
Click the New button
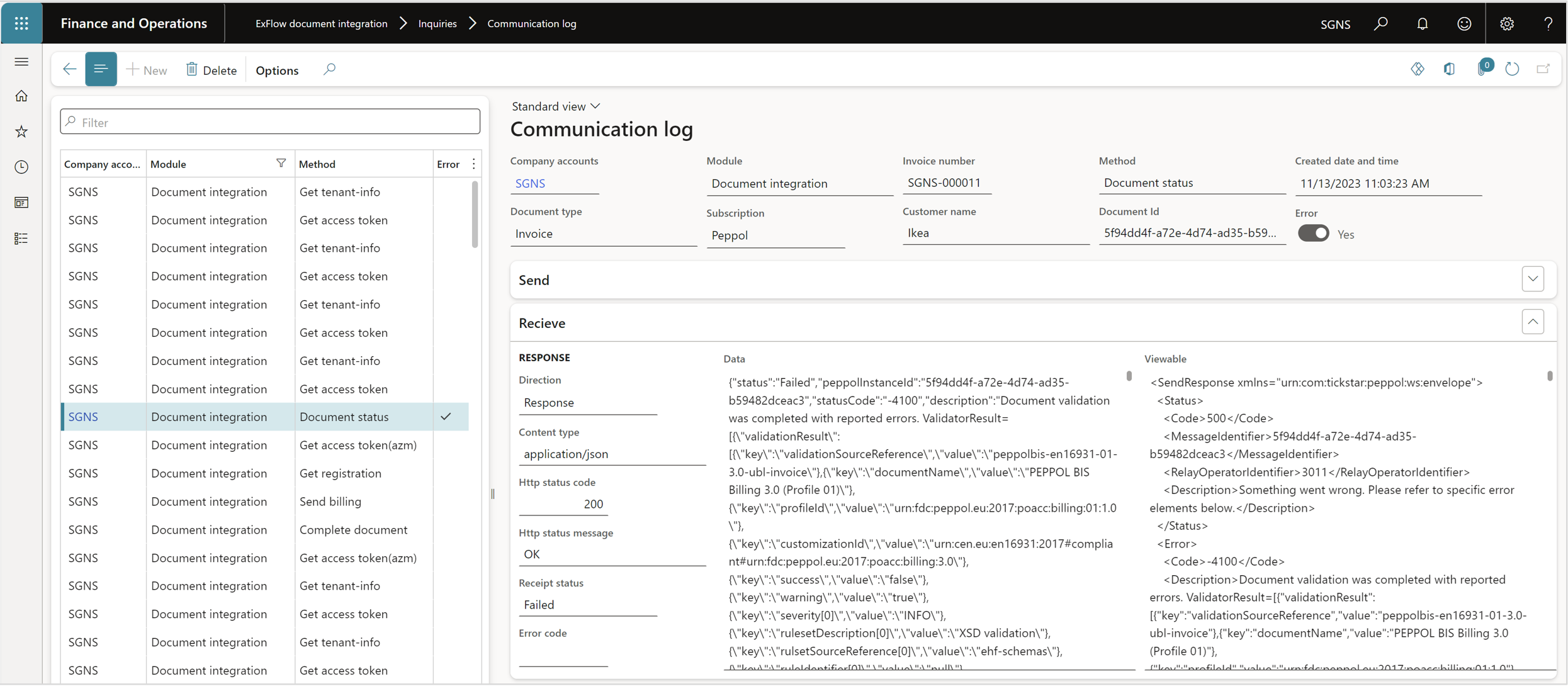[x=147, y=70]
